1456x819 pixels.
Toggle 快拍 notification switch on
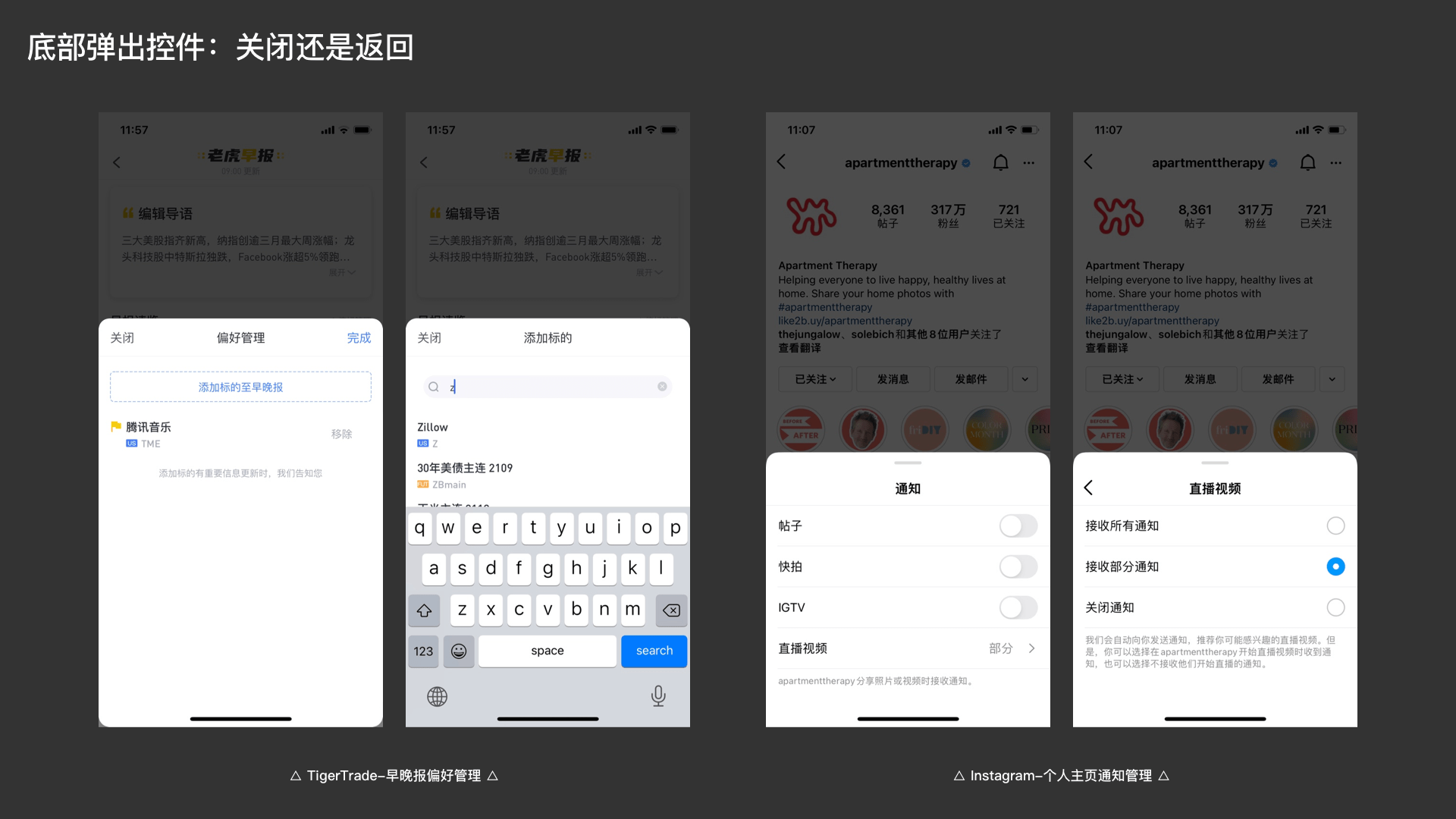coord(1018,565)
